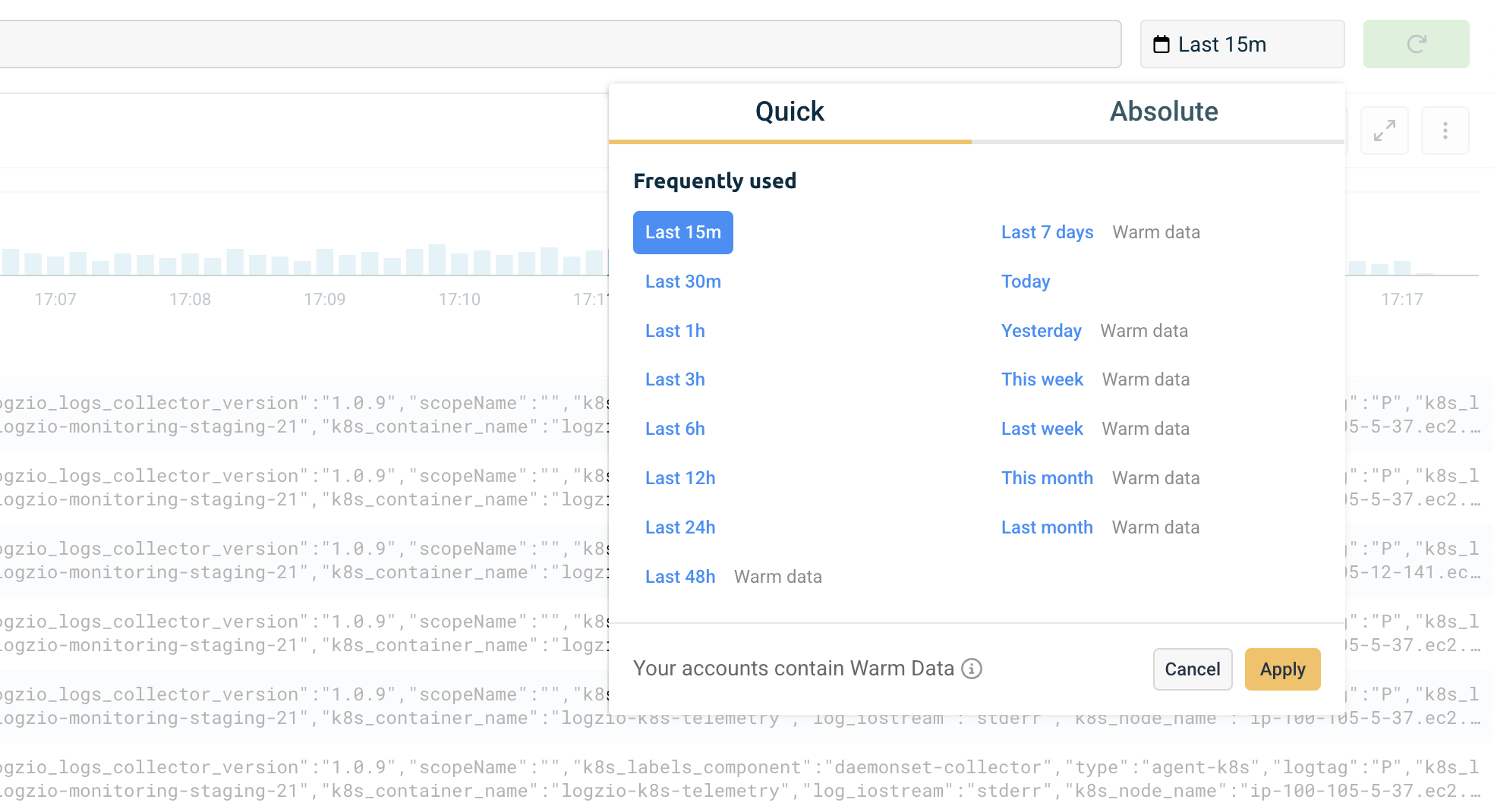Choose the Last 1h range
1494x812 pixels.
coord(675,331)
